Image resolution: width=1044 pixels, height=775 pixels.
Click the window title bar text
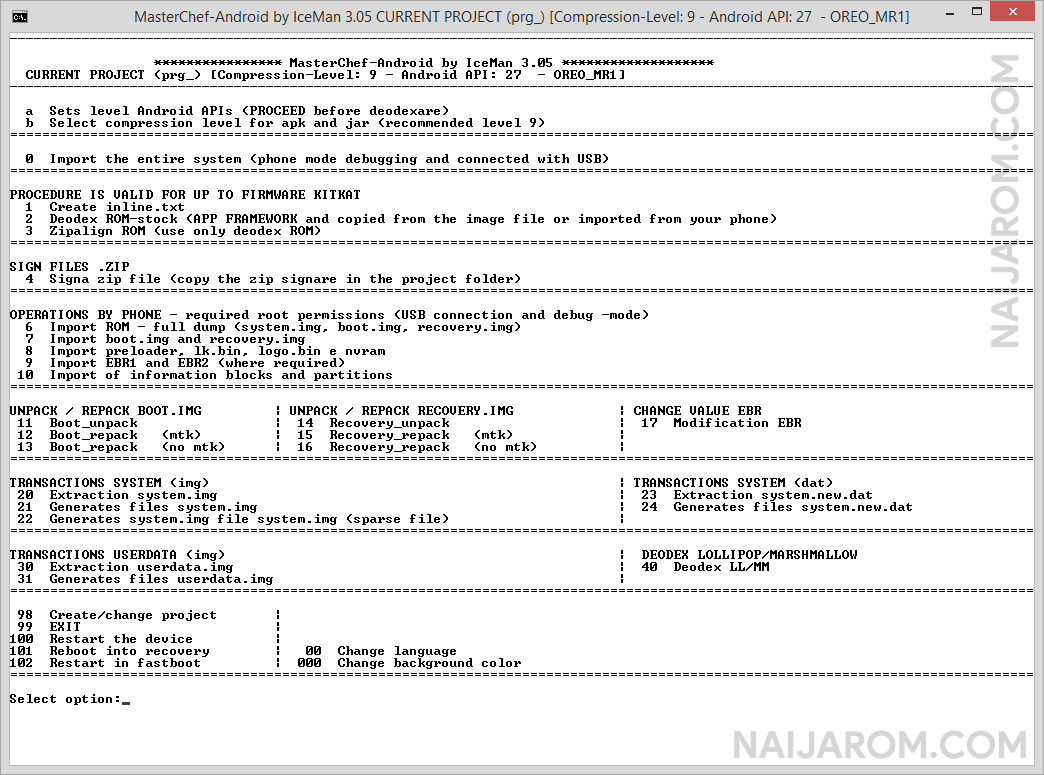tap(521, 17)
